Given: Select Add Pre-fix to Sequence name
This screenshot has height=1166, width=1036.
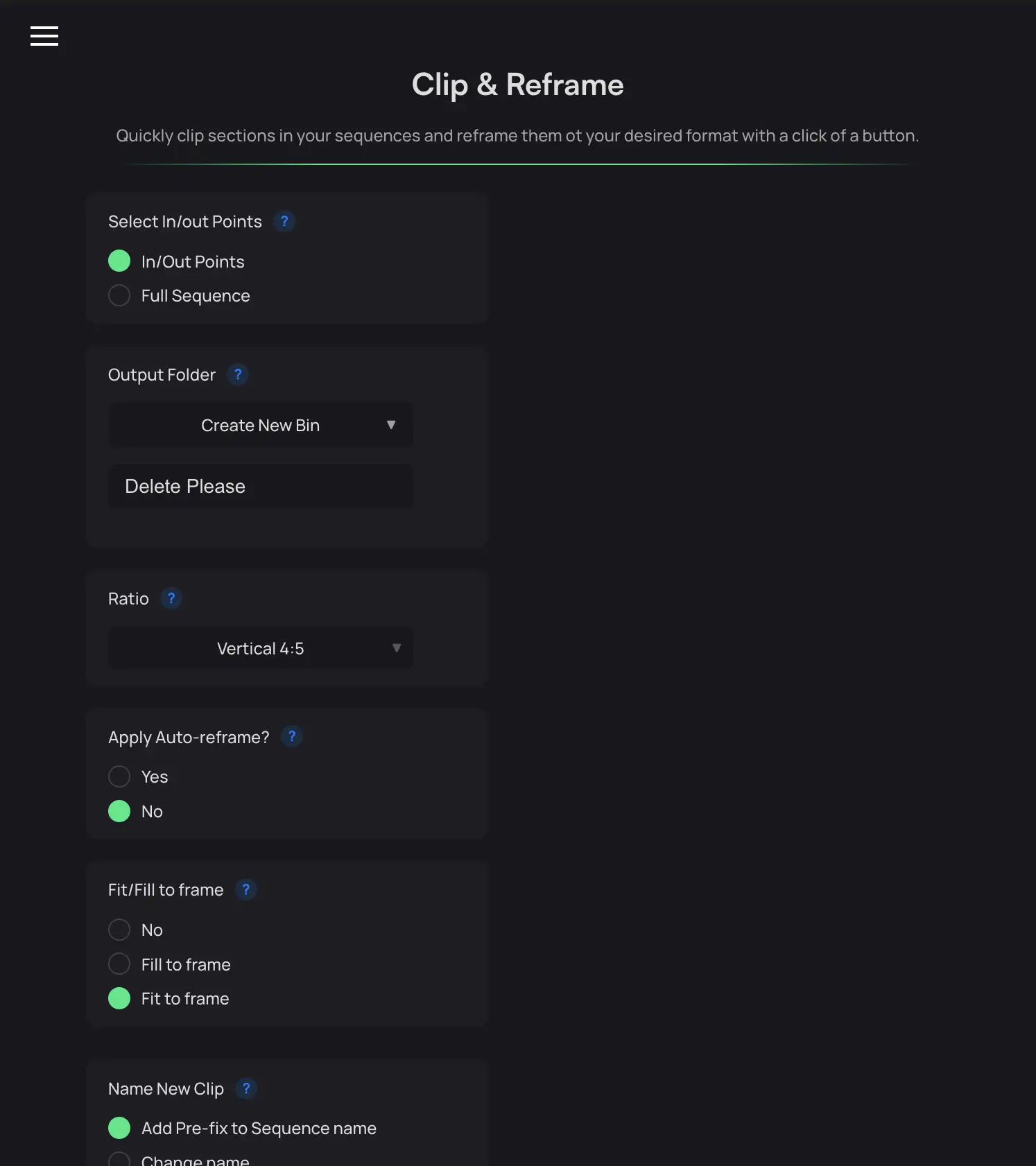Looking at the screenshot, I should click(119, 1128).
